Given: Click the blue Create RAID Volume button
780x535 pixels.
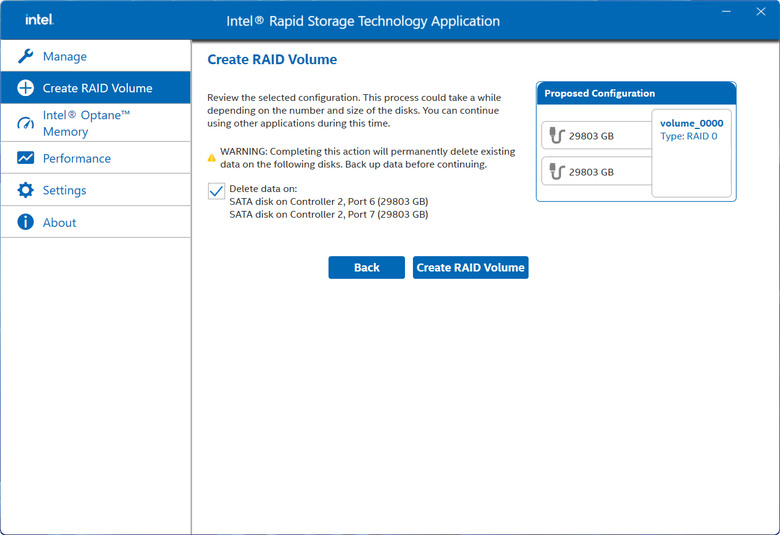Looking at the screenshot, I should click(471, 267).
